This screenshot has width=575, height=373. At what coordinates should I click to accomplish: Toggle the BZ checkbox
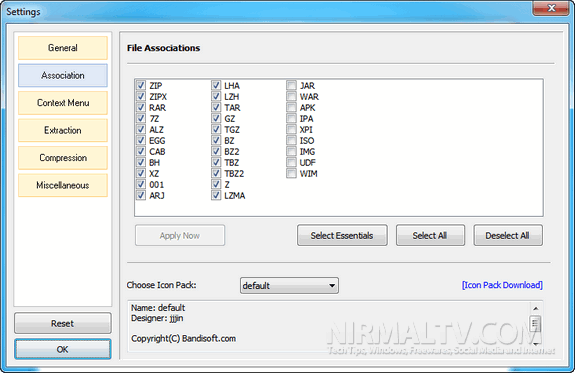[x=216, y=140]
